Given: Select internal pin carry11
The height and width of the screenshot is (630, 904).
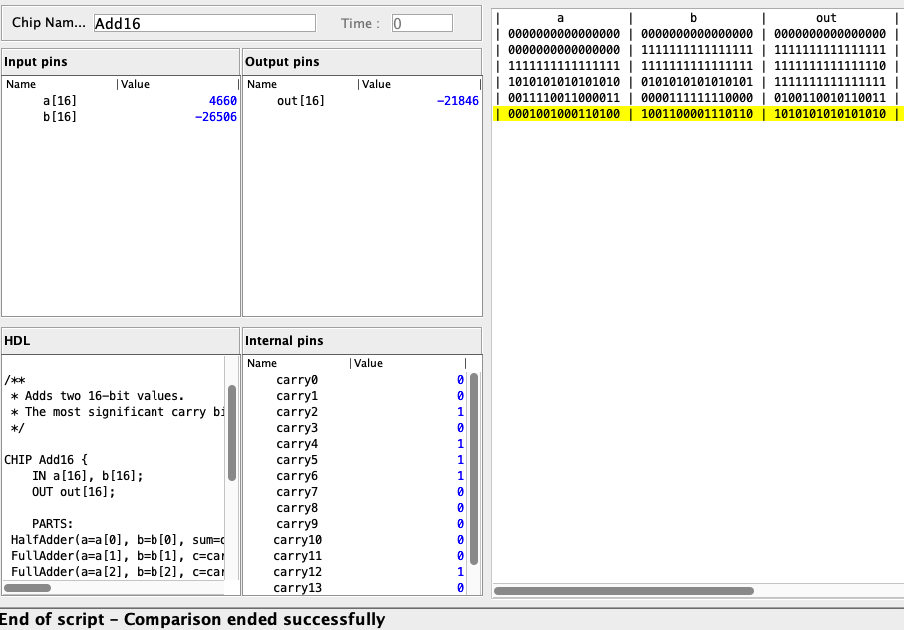Looking at the screenshot, I should pos(355,556).
